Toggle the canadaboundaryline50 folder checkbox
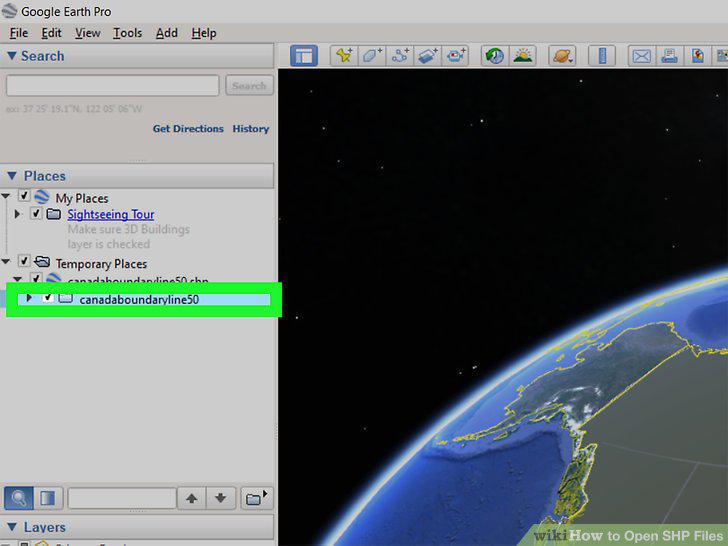Image resolution: width=728 pixels, height=546 pixels. [48, 298]
